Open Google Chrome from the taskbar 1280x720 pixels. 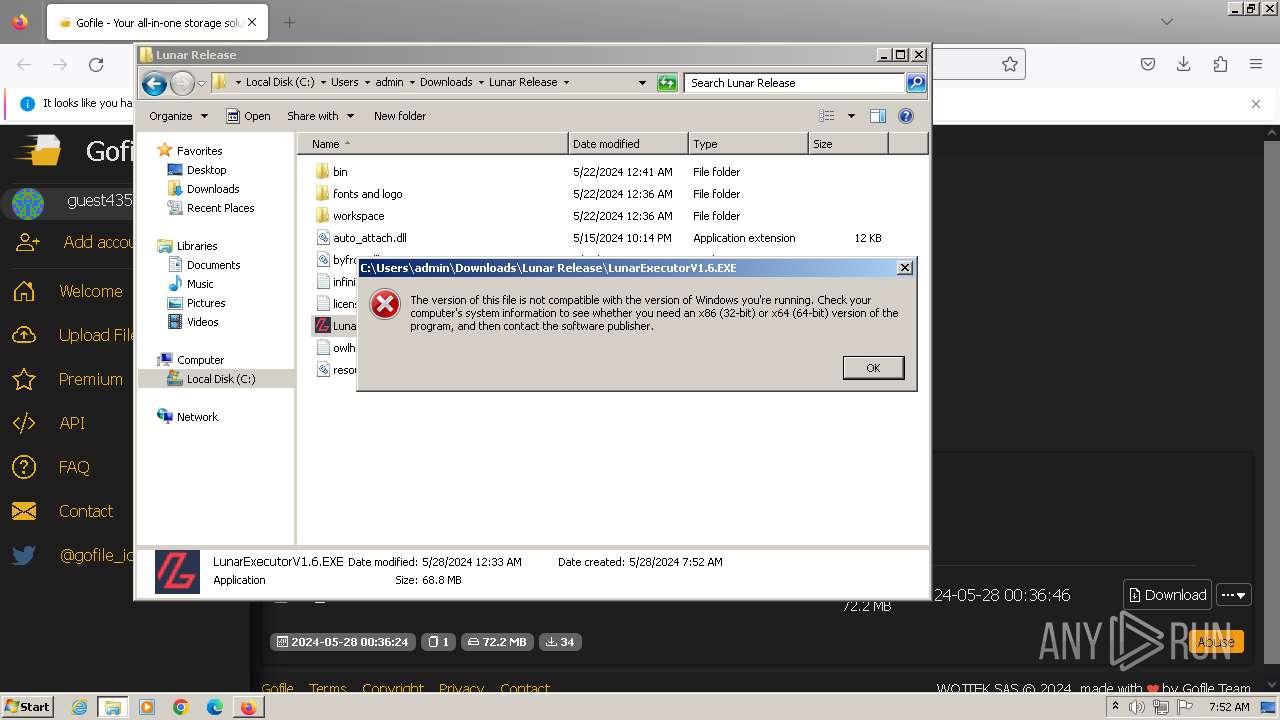coord(181,707)
